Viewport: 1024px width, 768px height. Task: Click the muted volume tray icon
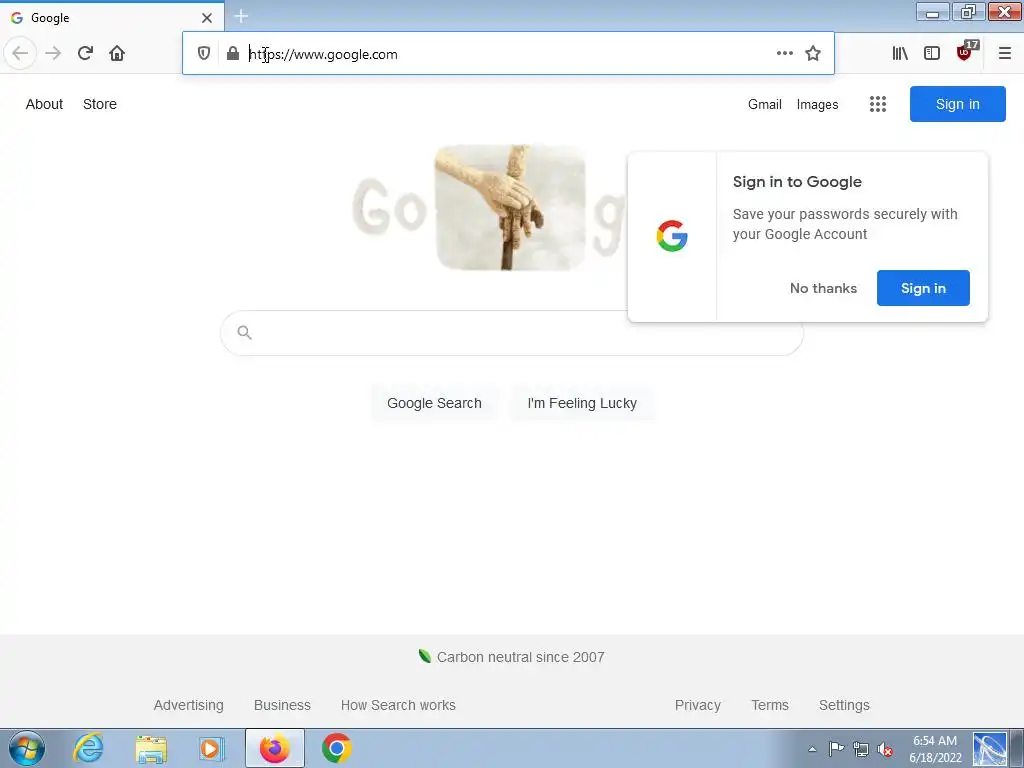[886, 749]
